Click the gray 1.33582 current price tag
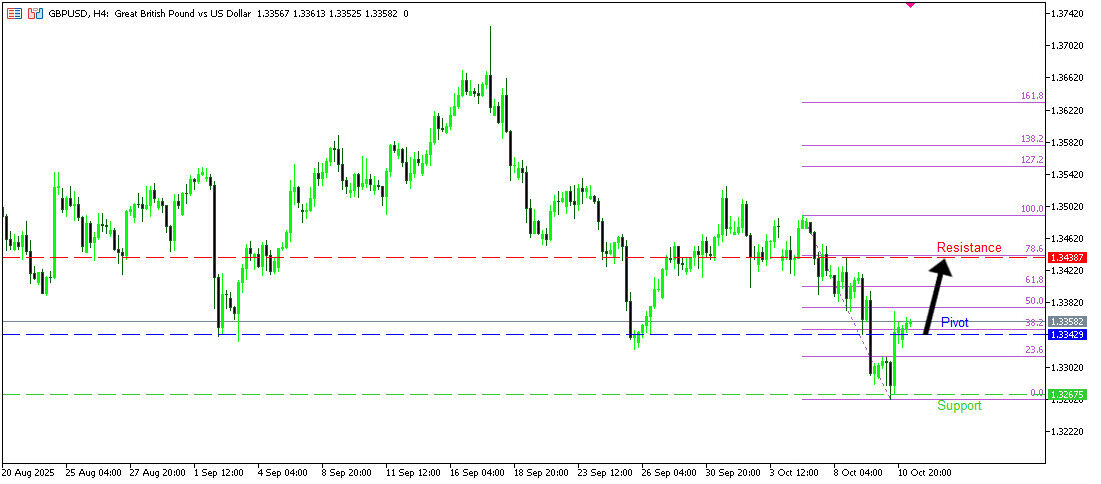 click(x=1067, y=322)
